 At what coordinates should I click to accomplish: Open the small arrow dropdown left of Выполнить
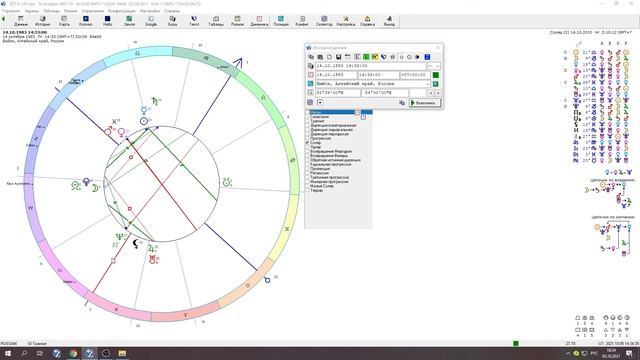tap(320, 102)
